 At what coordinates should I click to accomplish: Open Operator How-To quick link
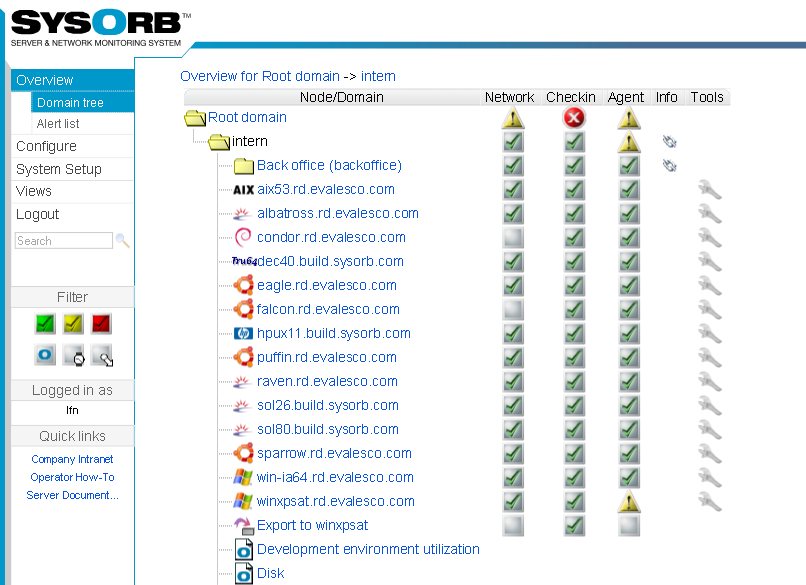pos(72,477)
